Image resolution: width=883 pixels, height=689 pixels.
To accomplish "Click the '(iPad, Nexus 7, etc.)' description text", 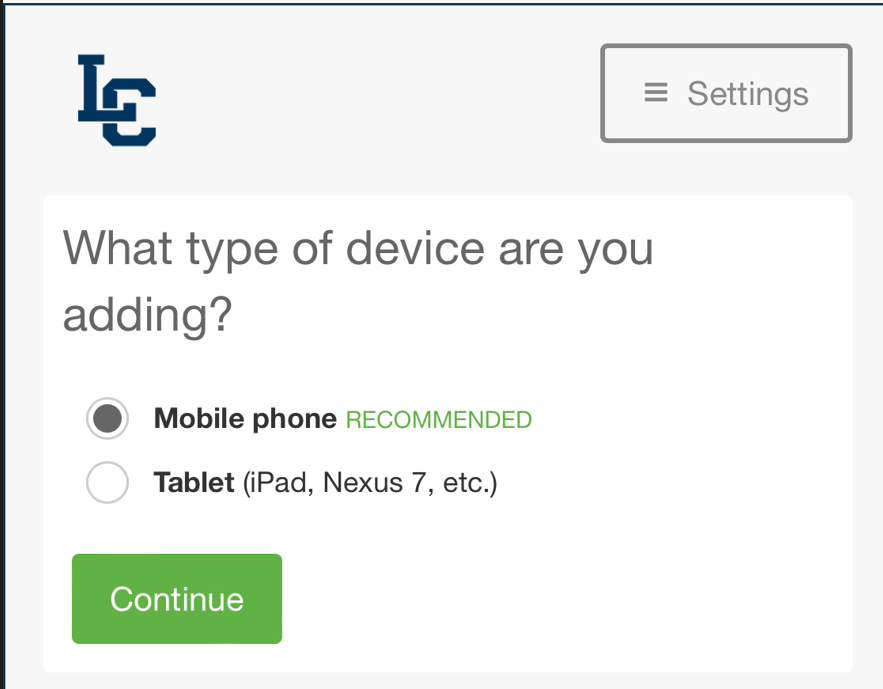I will click(370, 483).
